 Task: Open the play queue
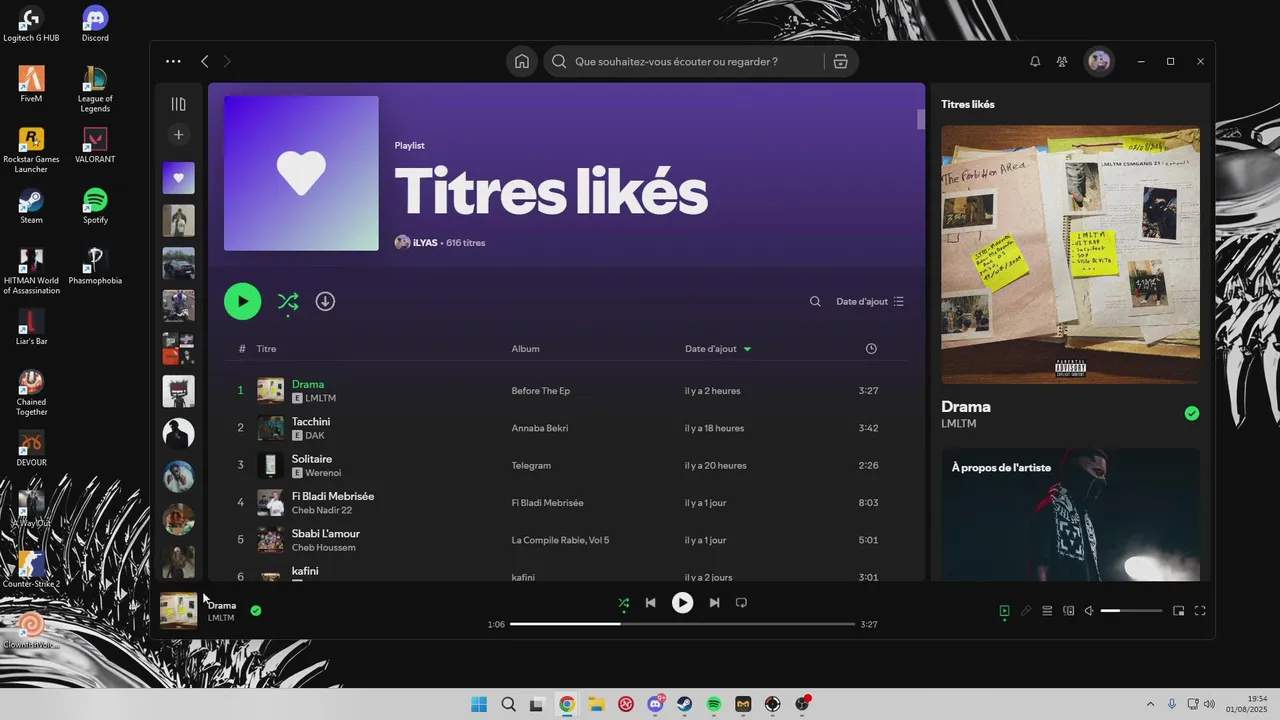click(x=1047, y=611)
